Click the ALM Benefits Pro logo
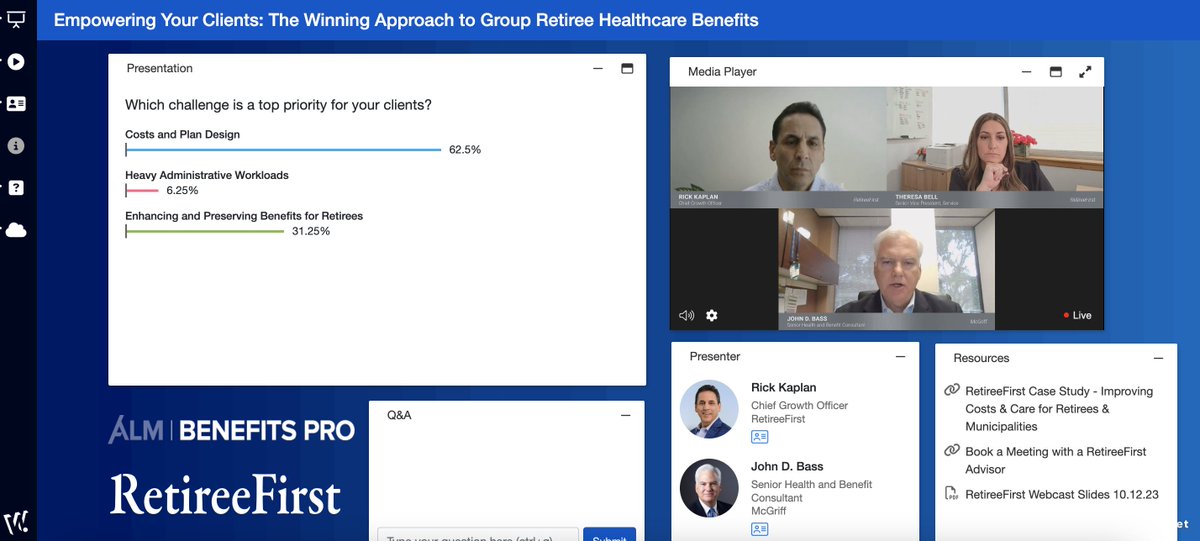This screenshot has width=1200, height=541. coord(231,431)
